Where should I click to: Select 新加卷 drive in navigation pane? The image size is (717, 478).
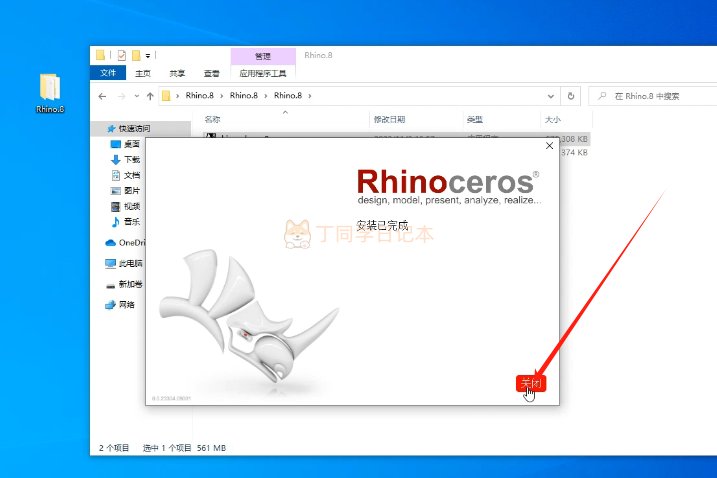[x=124, y=284]
